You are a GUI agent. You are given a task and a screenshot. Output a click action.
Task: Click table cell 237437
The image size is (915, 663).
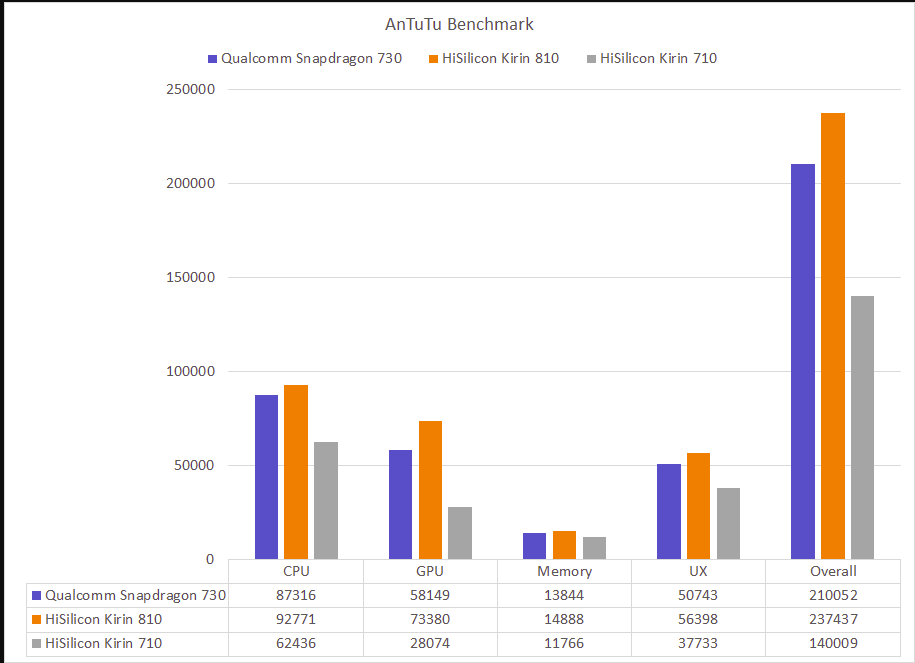(833, 619)
